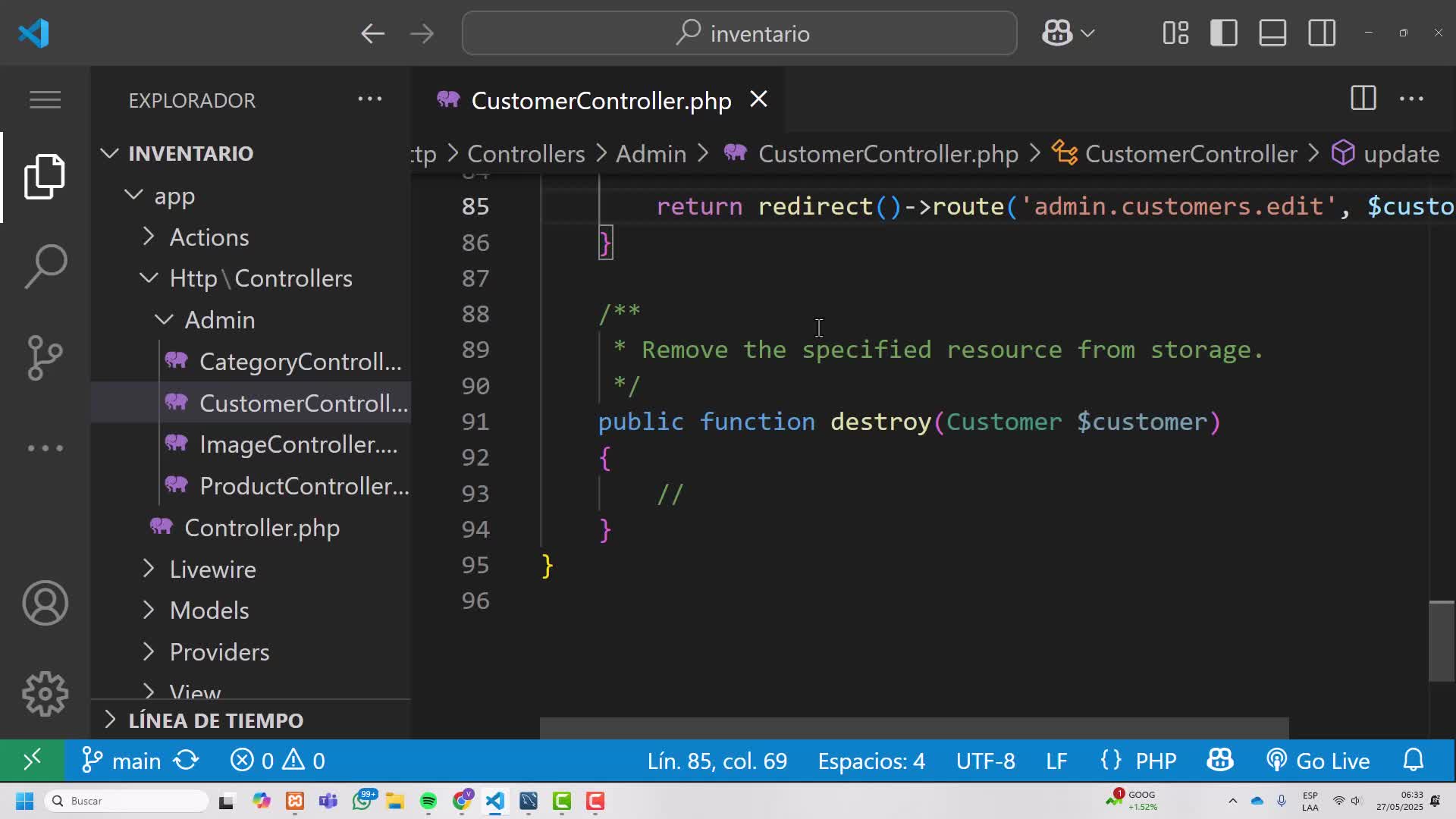This screenshot has height=819, width=1456.
Task: Click the inventario command center search box
Action: 739,33
